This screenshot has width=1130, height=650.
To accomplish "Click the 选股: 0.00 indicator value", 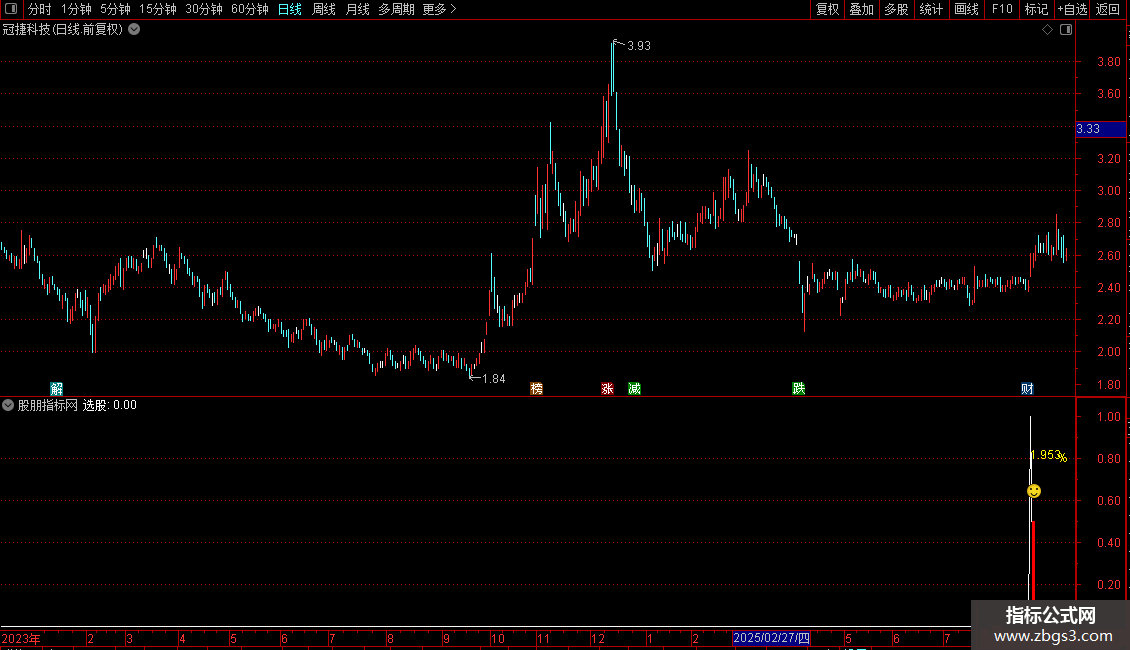I will (x=110, y=405).
